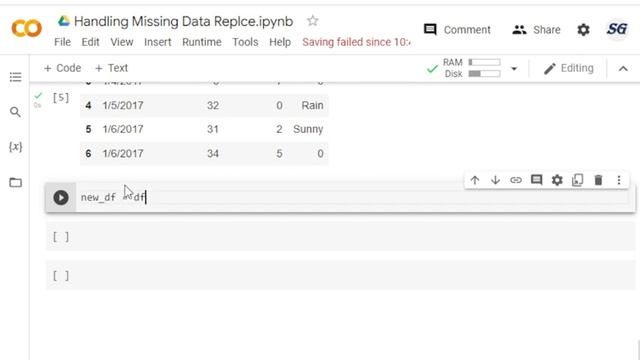Open the Edit menu
Viewport: 640px width, 360px height.
[90, 42]
